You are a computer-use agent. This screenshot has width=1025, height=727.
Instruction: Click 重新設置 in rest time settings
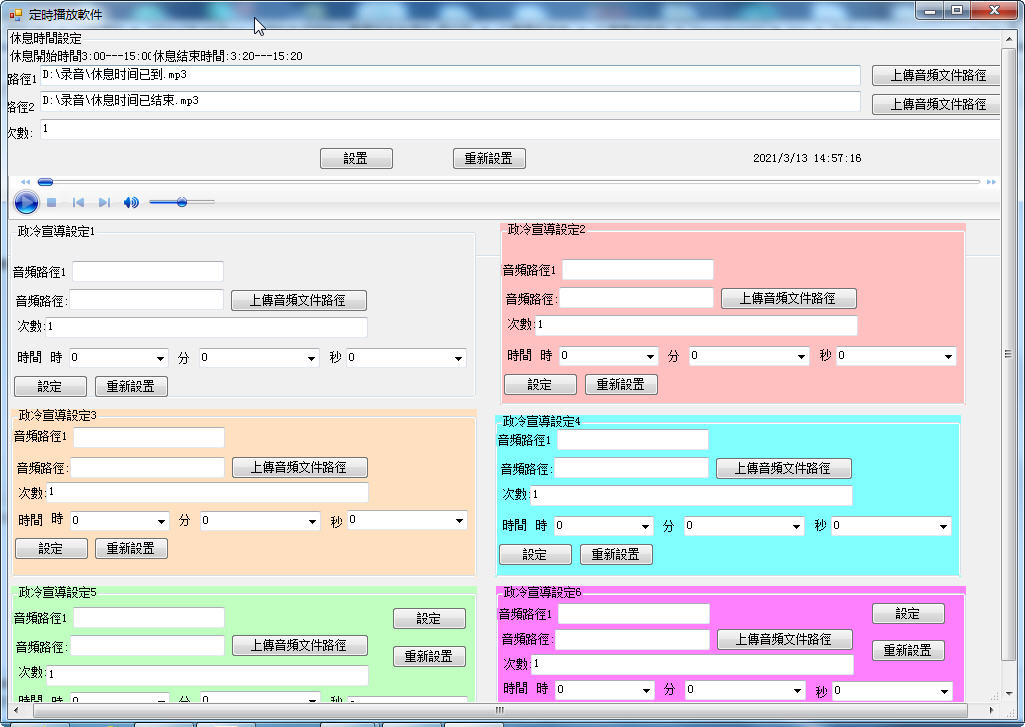[489, 158]
